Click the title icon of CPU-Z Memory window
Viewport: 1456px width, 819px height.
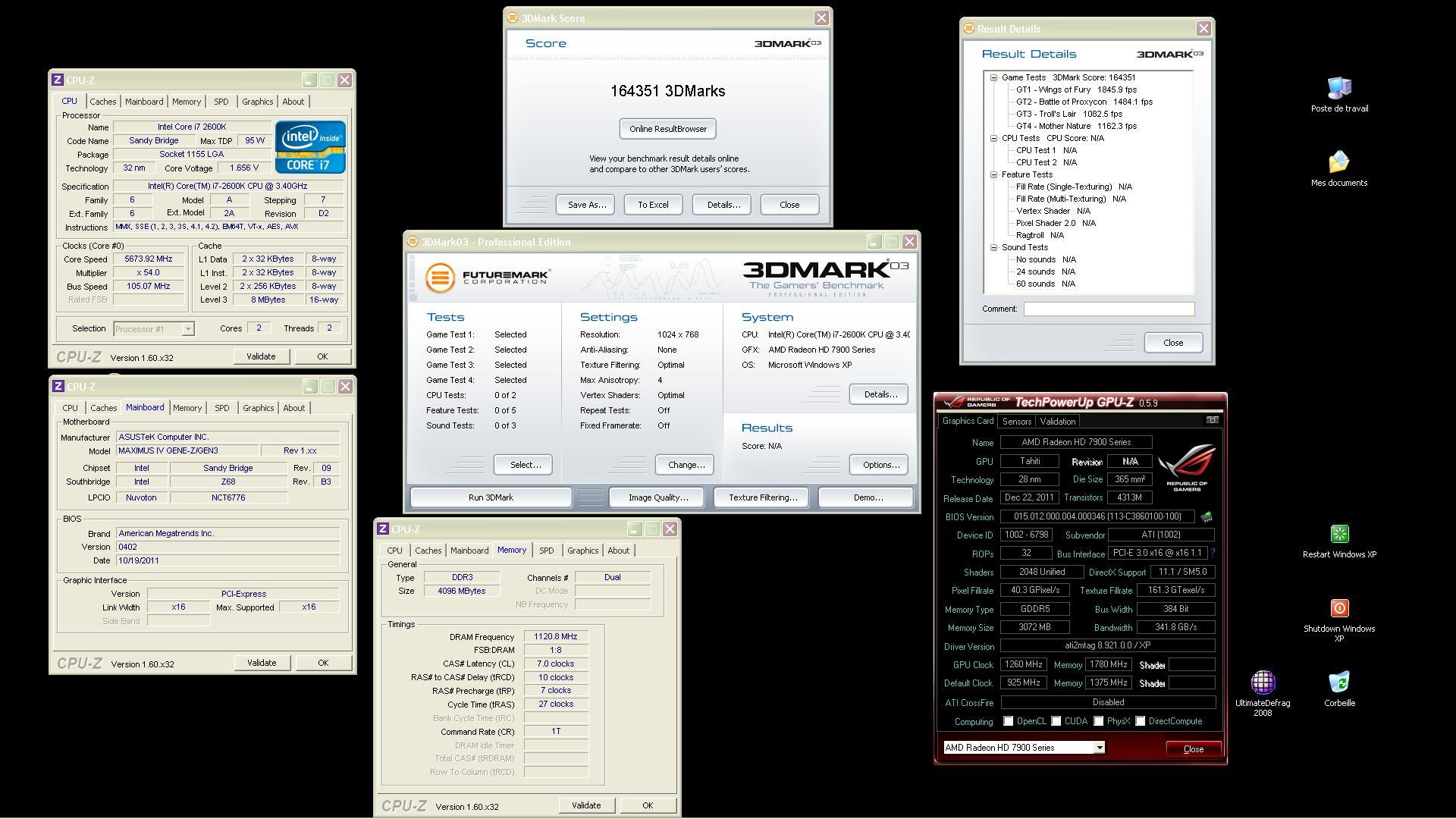(383, 529)
